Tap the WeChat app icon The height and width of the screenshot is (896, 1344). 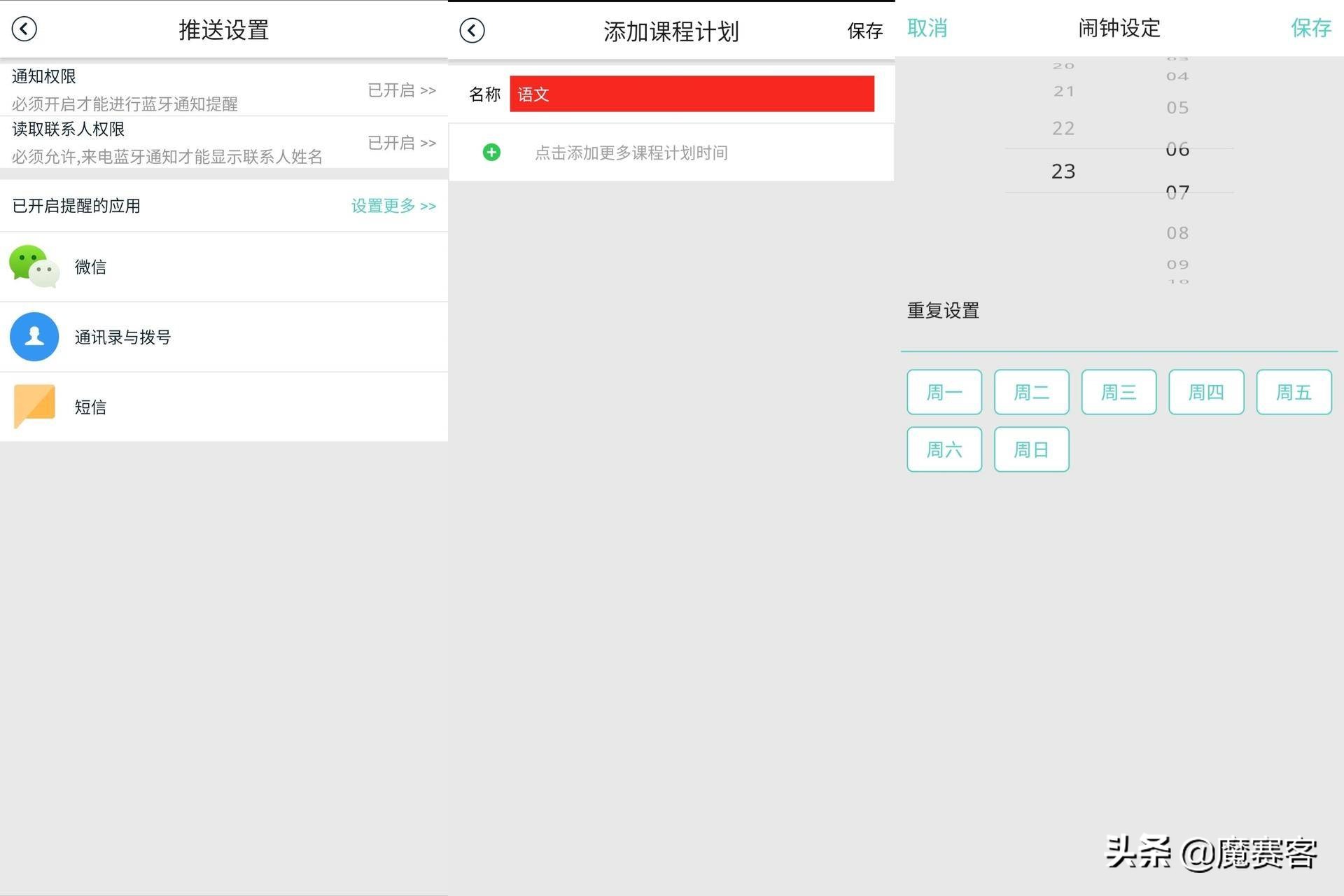coord(34,267)
